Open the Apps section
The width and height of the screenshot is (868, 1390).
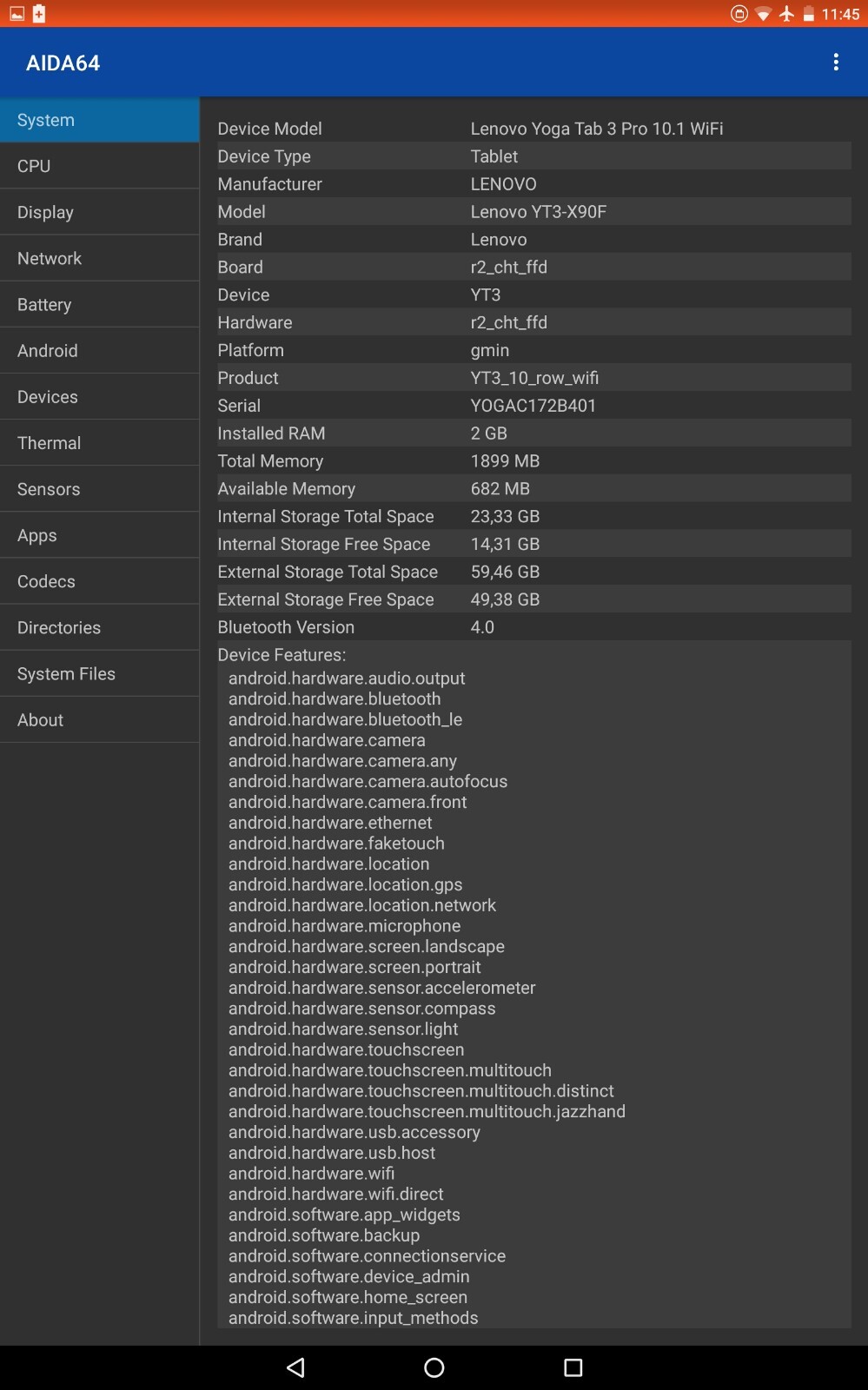pyautogui.click(x=100, y=534)
